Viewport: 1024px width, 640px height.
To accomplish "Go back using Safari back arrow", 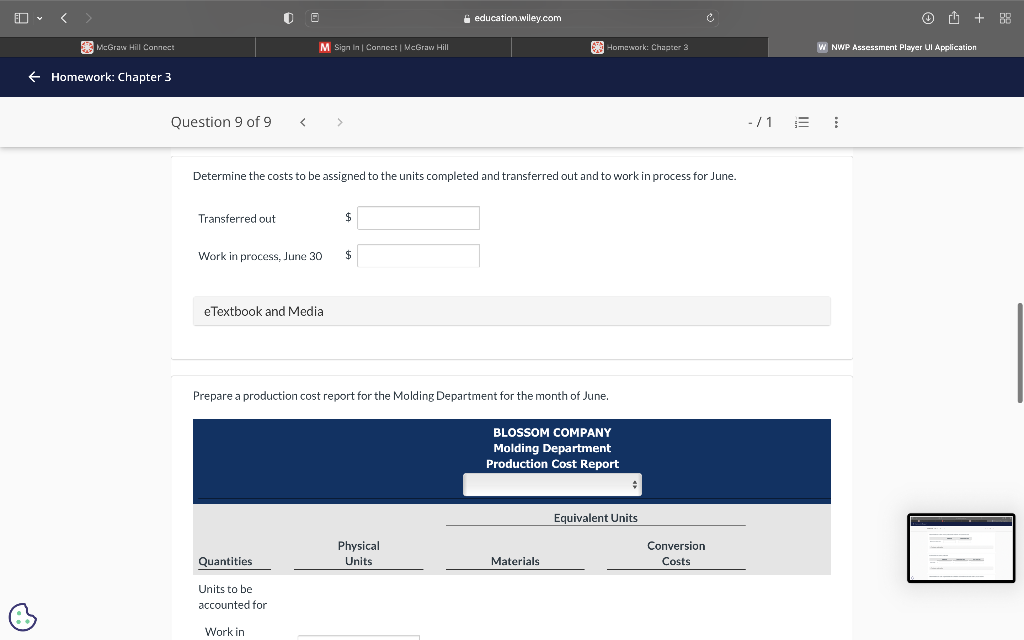I will point(64,18).
